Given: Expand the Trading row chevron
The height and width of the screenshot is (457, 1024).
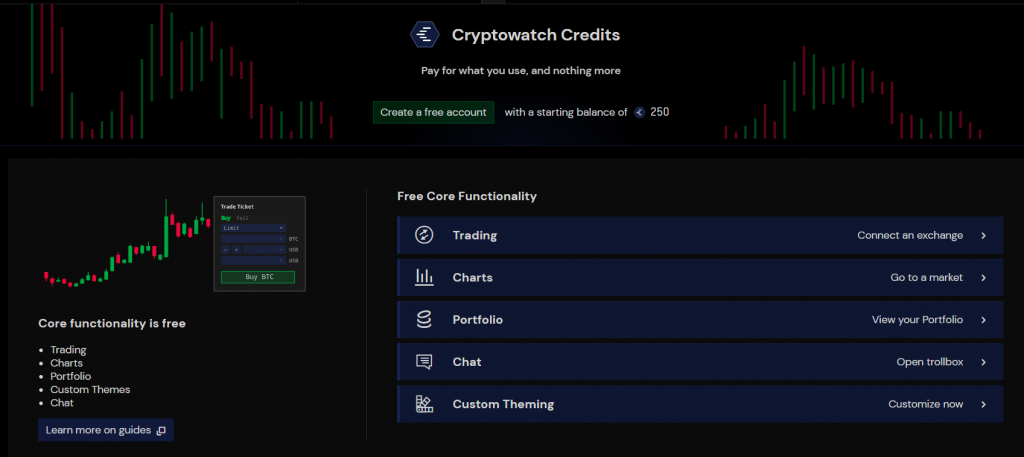Looking at the screenshot, I should coord(983,236).
